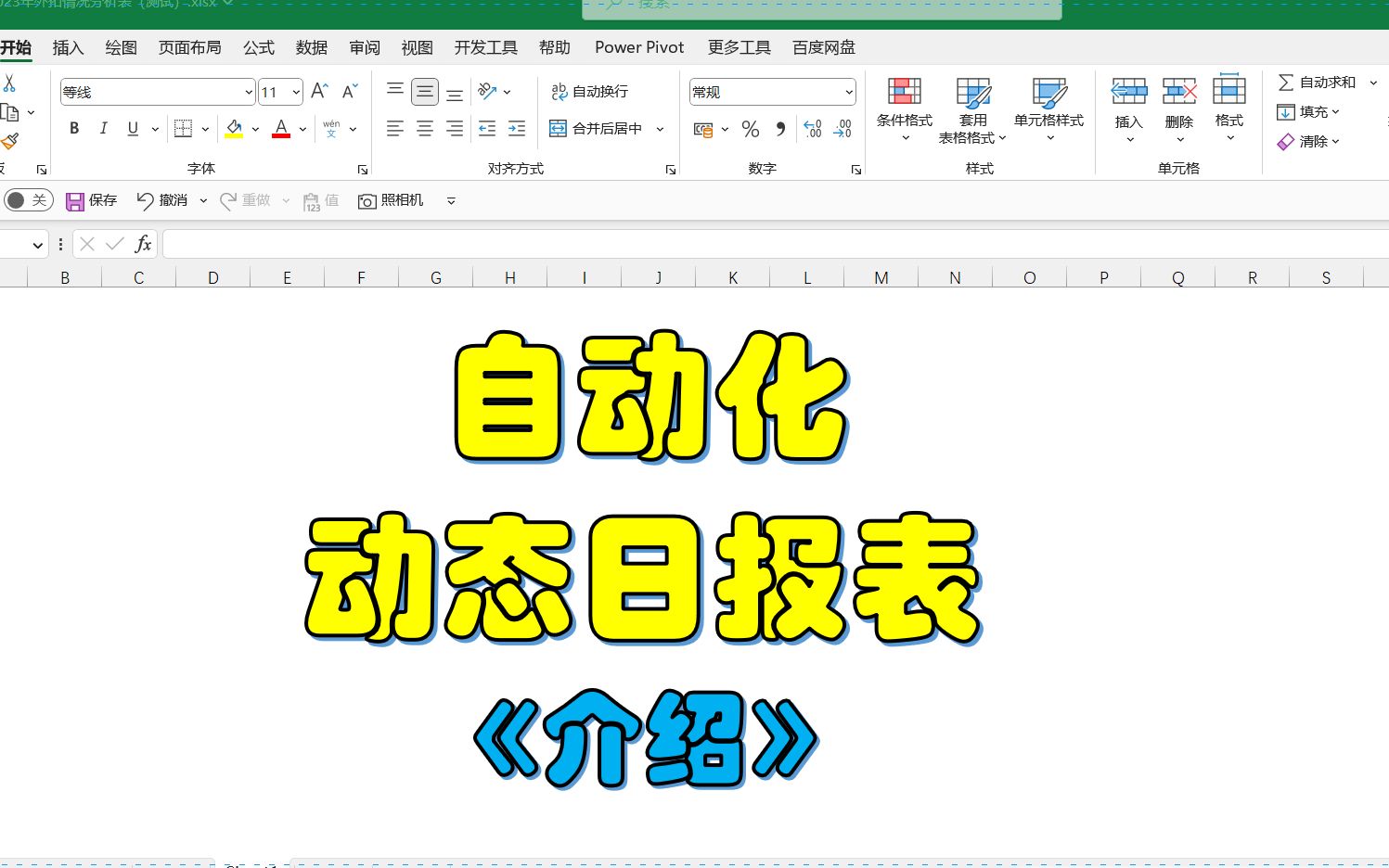Toggle the AutoSave 关 switch
Viewport: 1389px width, 868px height.
pos(28,200)
